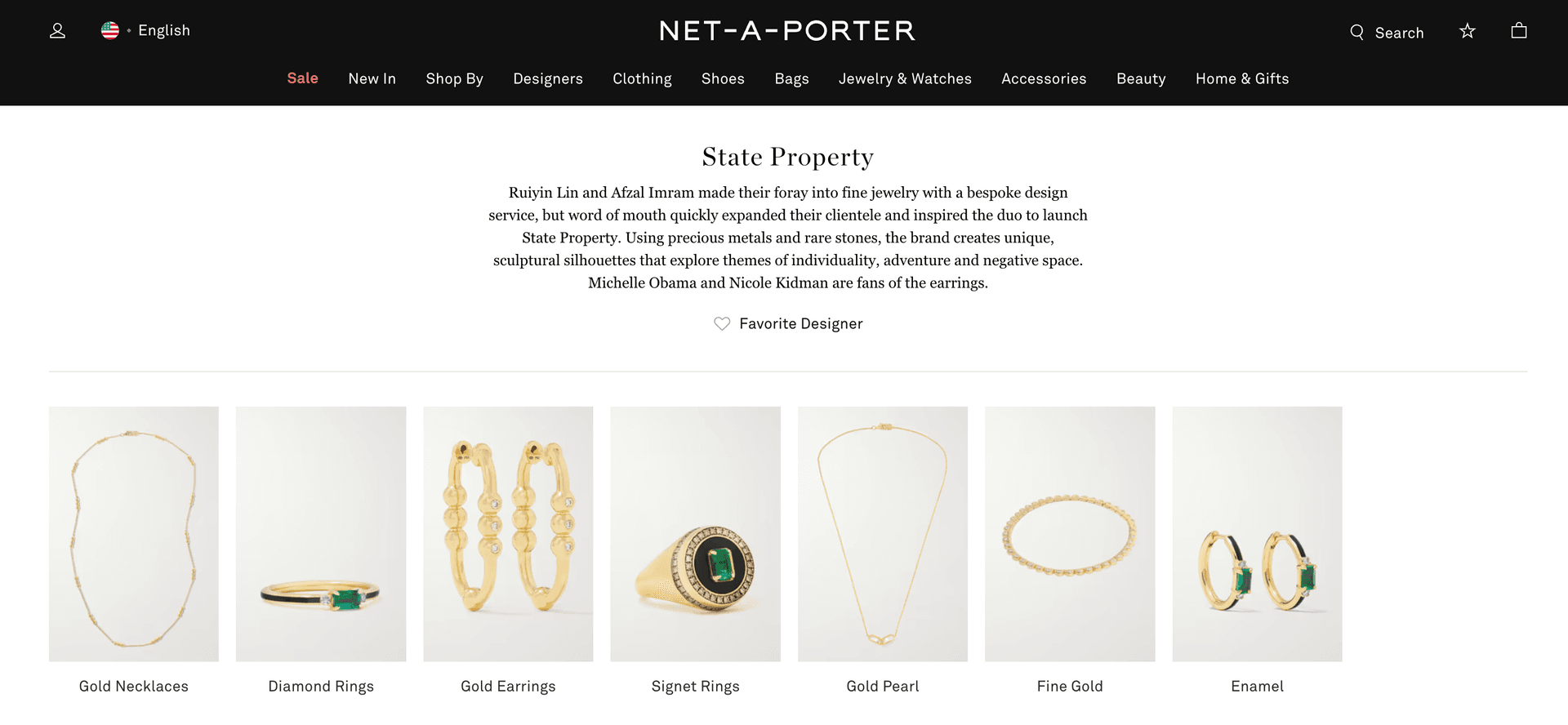Click the Gold Necklaces link

[134, 687]
